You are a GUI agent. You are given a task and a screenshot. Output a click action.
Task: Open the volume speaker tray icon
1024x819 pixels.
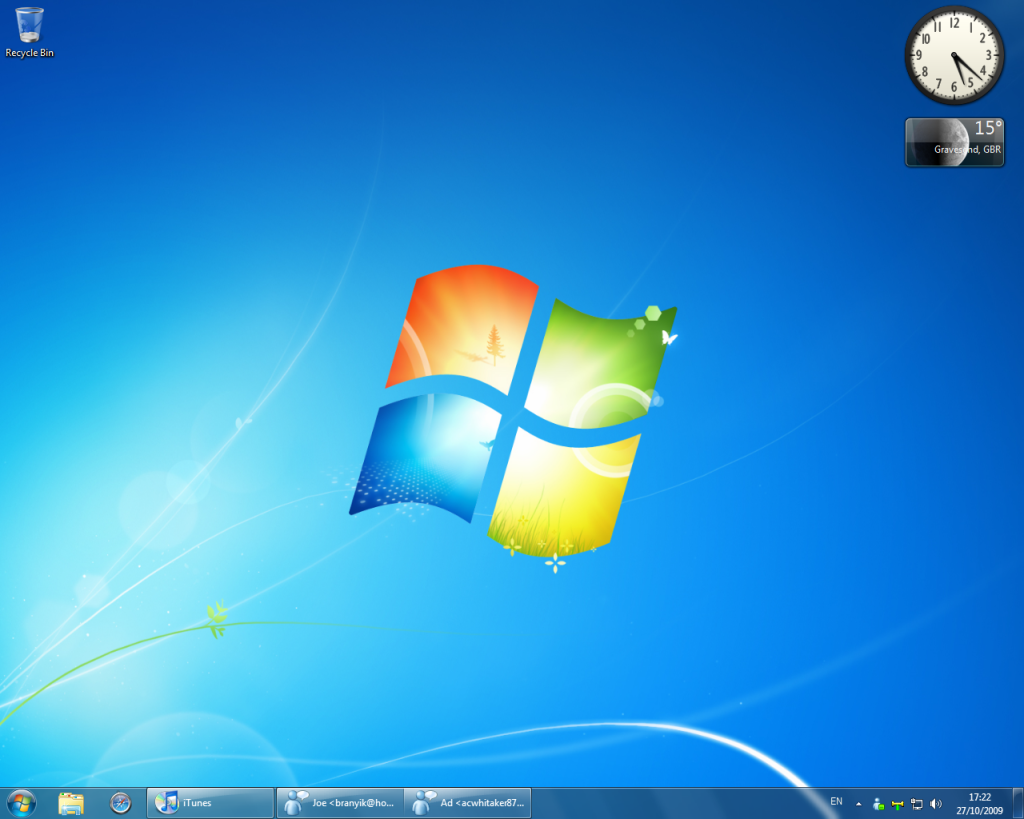click(936, 804)
